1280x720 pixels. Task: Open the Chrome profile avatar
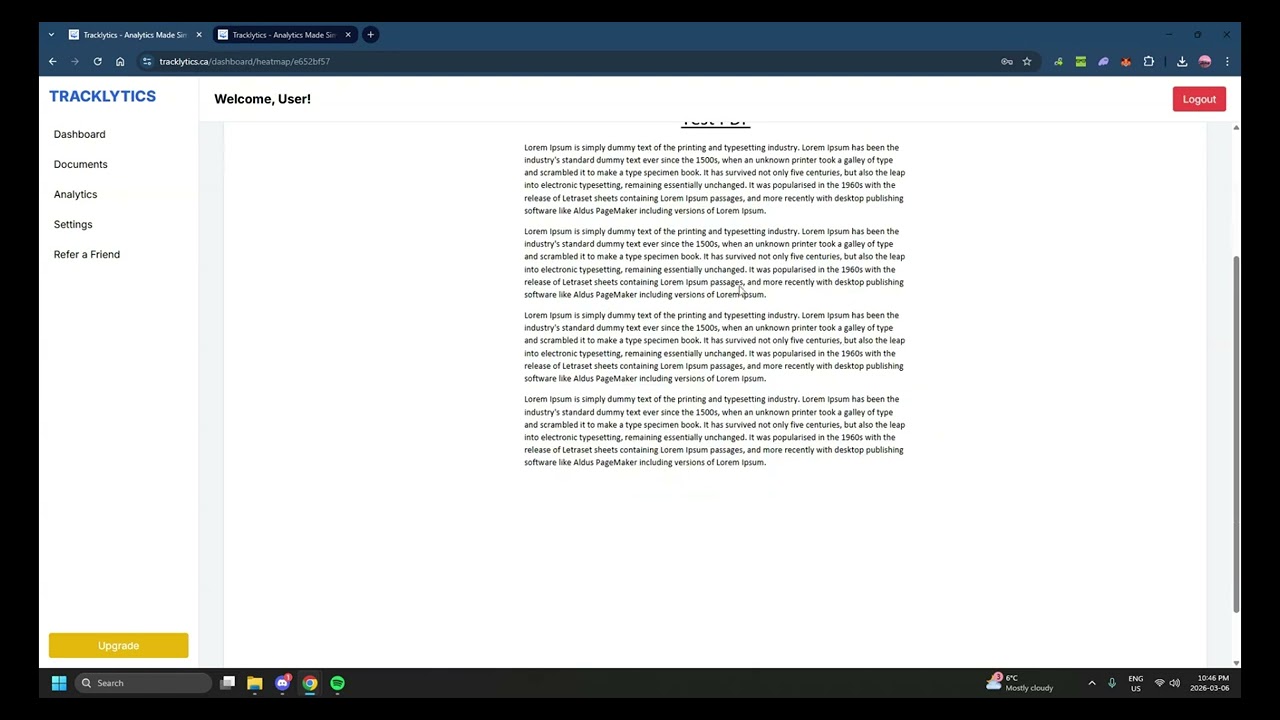[x=1205, y=61]
